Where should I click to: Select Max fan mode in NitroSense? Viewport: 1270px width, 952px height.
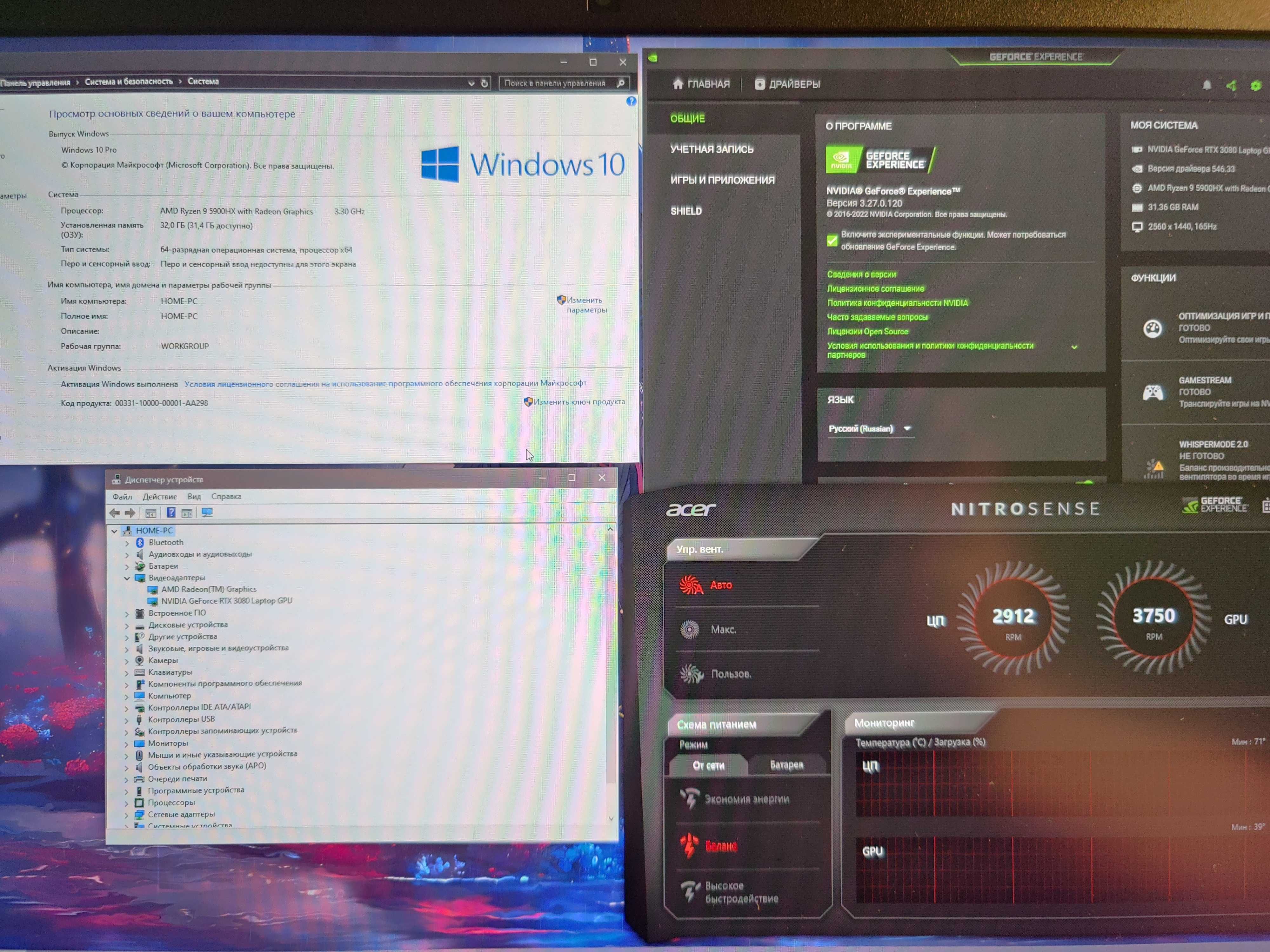tap(708, 630)
